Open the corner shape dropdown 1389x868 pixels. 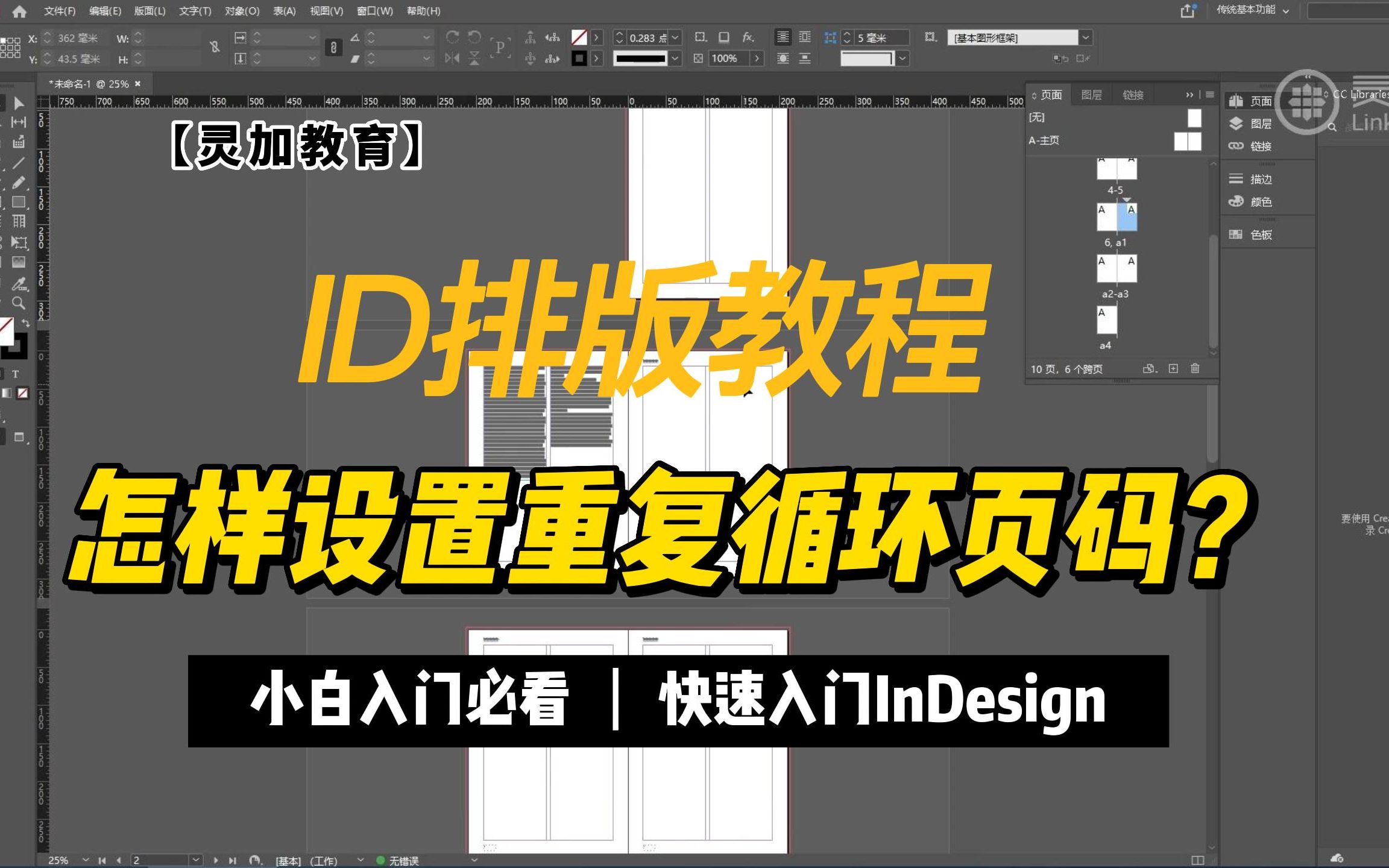[902, 58]
